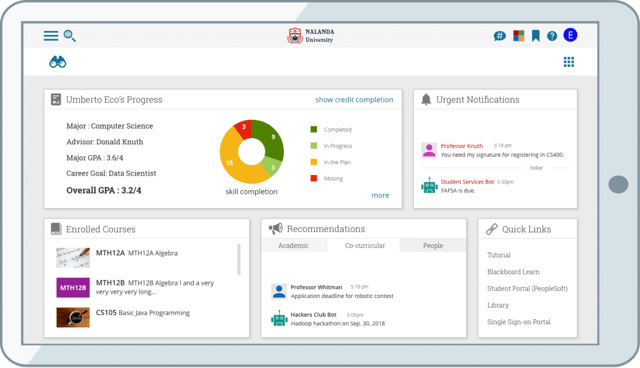The width and height of the screenshot is (640, 368).
Task: Click 'Overall GPA : 3.2/4' text
Action: [x=104, y=190]
